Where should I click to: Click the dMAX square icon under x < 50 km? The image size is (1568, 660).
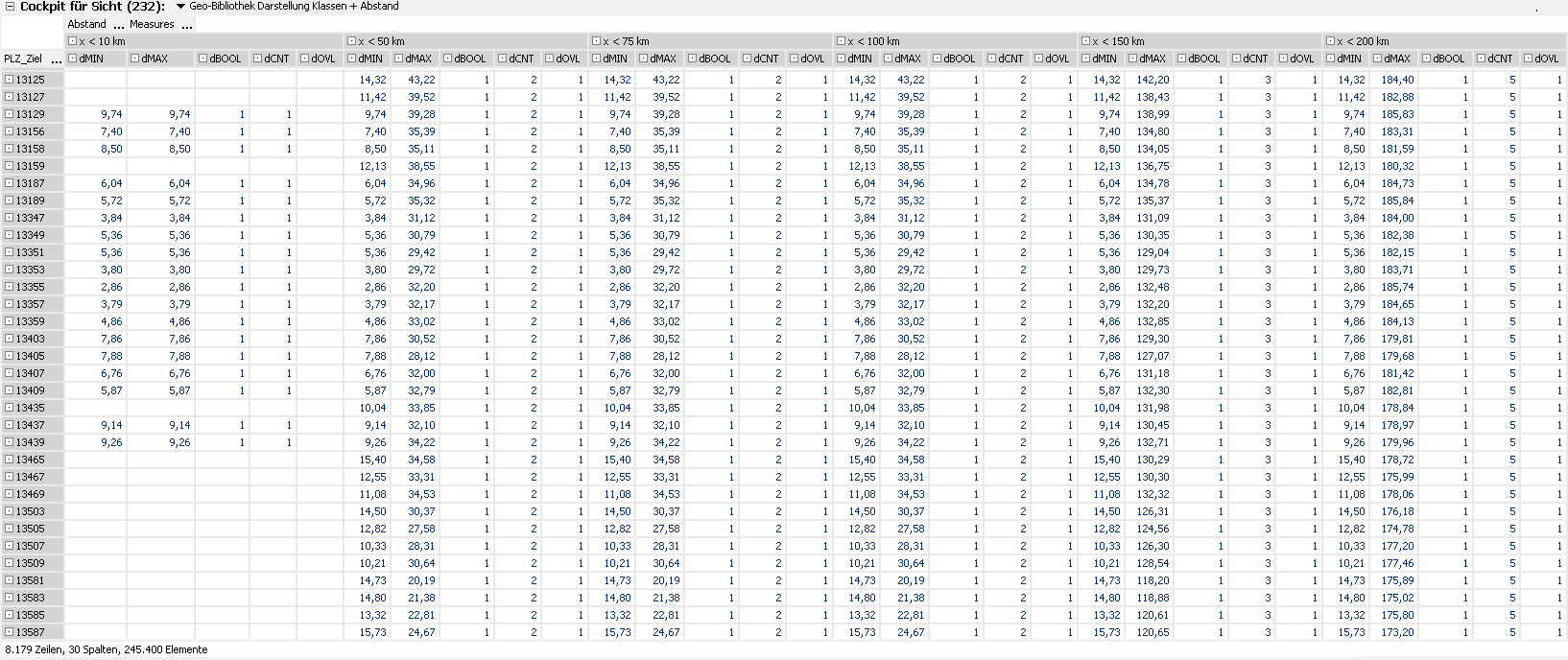point(400,59)
